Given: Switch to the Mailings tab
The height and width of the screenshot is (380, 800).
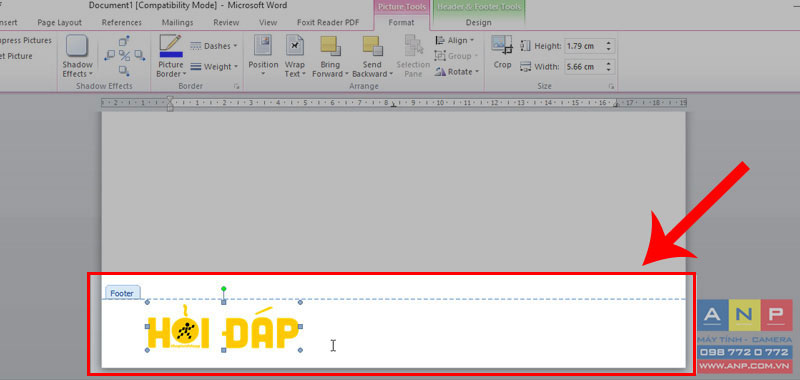Looking at the screenshot, I should coord(178,22).
